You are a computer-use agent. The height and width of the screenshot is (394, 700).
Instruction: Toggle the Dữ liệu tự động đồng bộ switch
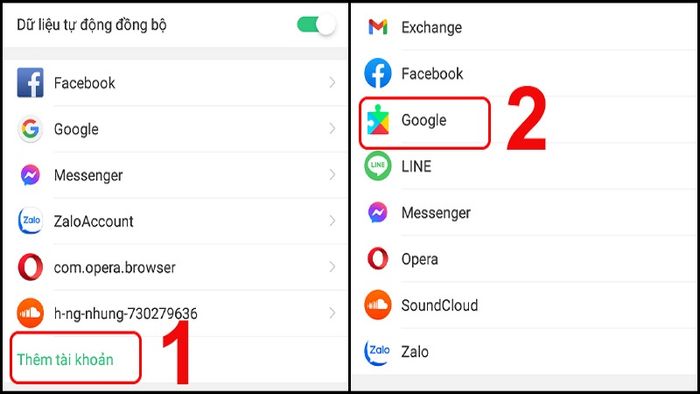coord(316,25)
